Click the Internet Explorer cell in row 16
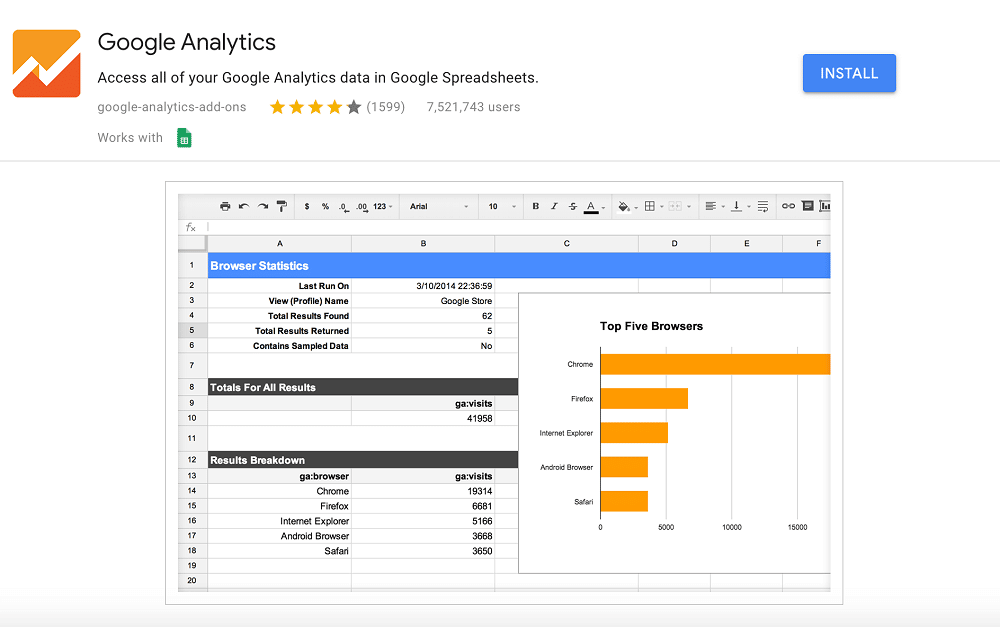Screen dimensions: 1000x627 [279, 521]
